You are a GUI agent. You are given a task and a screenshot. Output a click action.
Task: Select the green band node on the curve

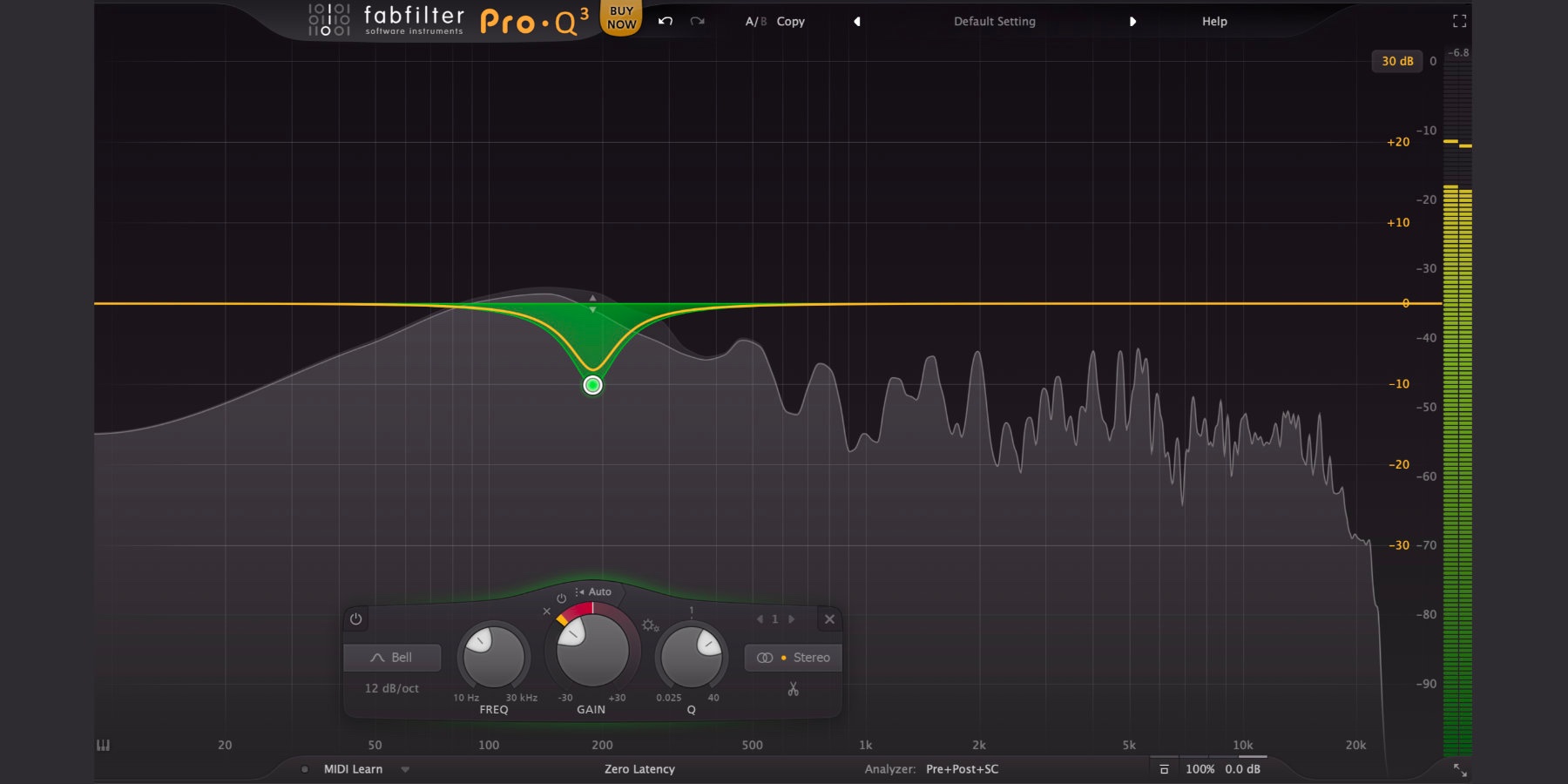592,384
